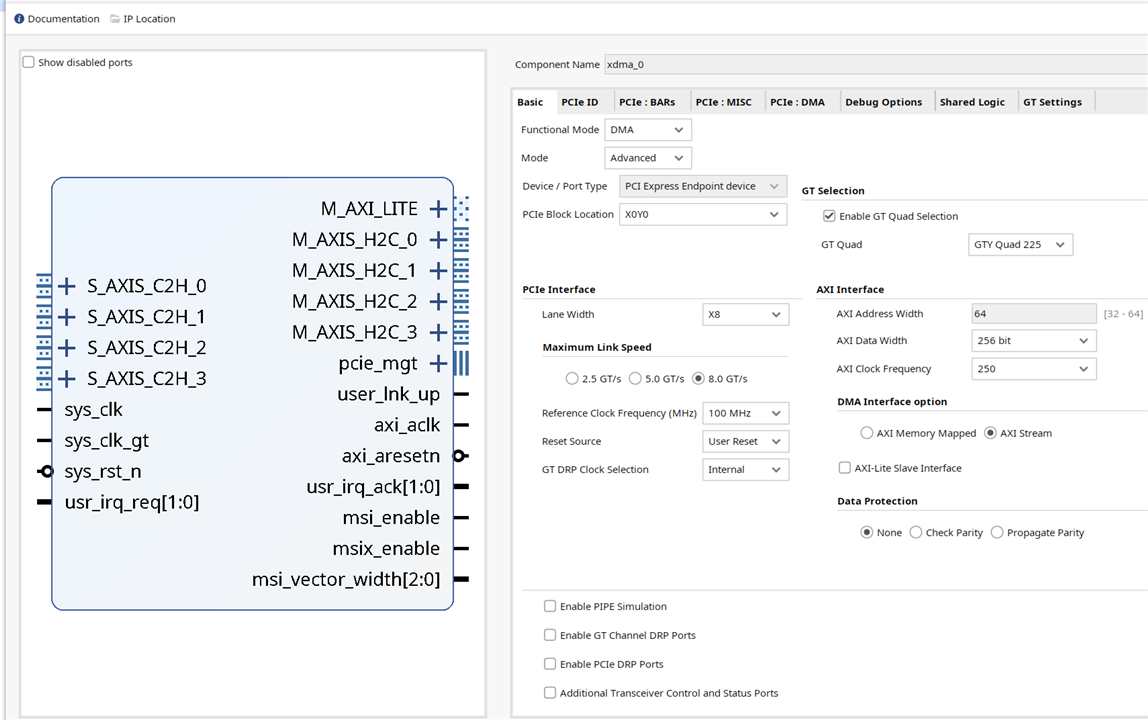Open the GT Quad dropdown

[1021, 245]
